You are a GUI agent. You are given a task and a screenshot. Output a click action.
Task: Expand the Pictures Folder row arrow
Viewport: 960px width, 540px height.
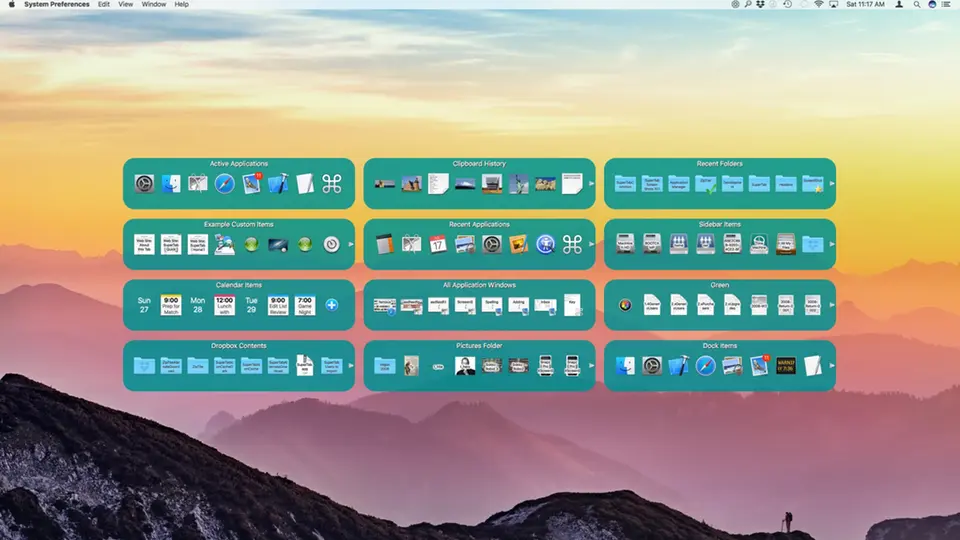[x=591, y=366]
